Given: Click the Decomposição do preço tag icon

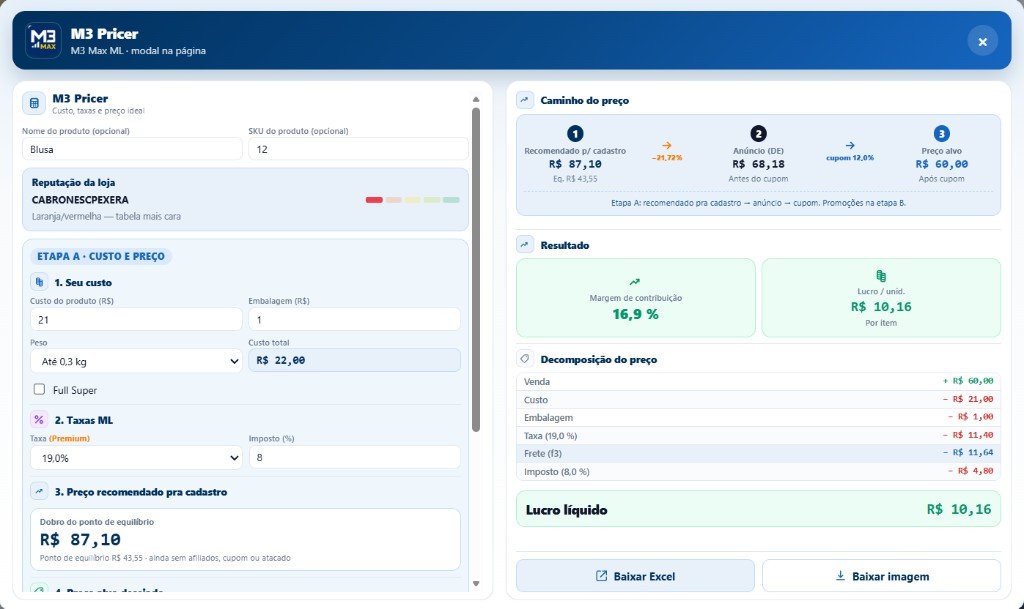Looking at the screenshot, I should point(524,359).
